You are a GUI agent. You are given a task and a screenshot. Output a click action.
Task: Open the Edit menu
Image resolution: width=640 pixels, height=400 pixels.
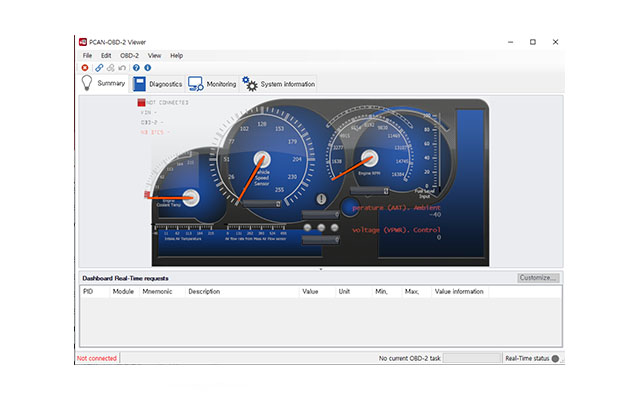pyautogui.click(x=106, y=56)
